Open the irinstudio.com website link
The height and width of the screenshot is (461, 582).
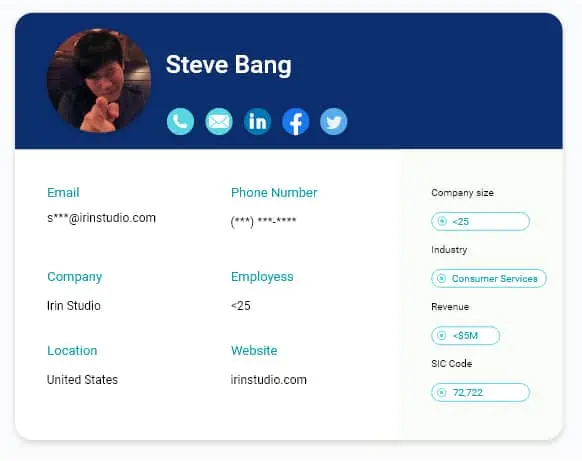[x=268, y=380]
